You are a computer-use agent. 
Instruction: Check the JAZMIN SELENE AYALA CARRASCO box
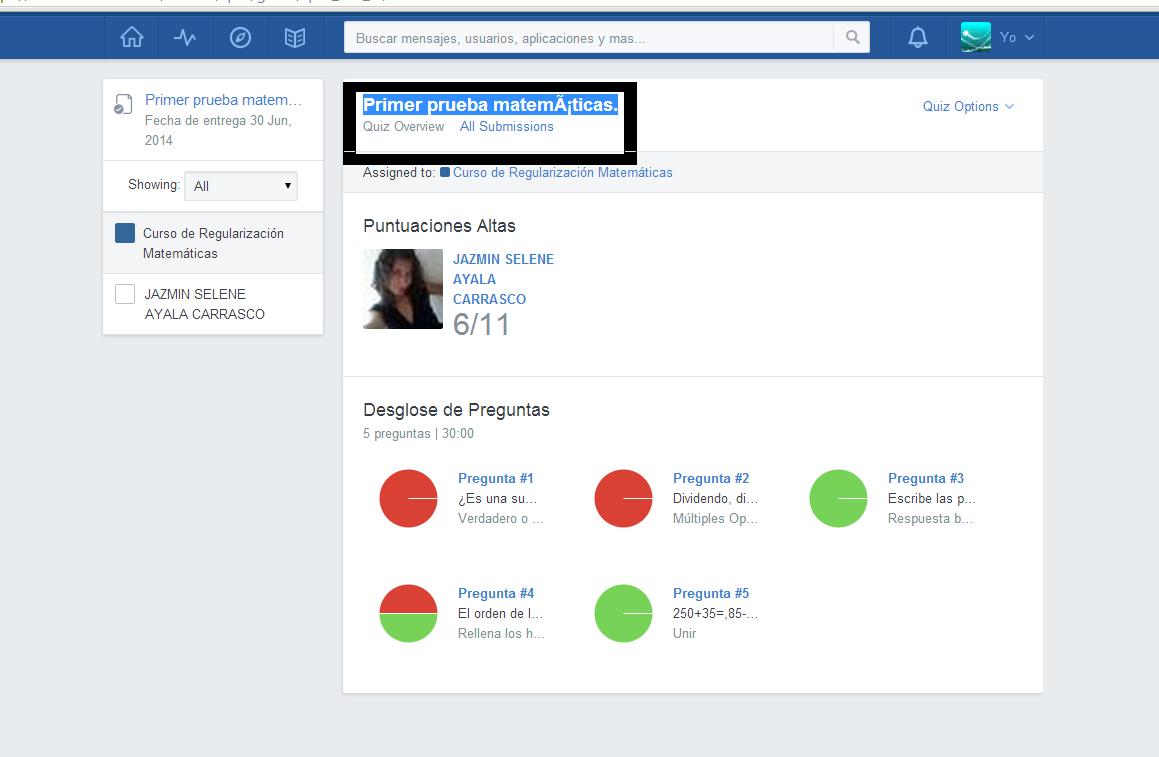pyautogui.click(x=125, y=294)
